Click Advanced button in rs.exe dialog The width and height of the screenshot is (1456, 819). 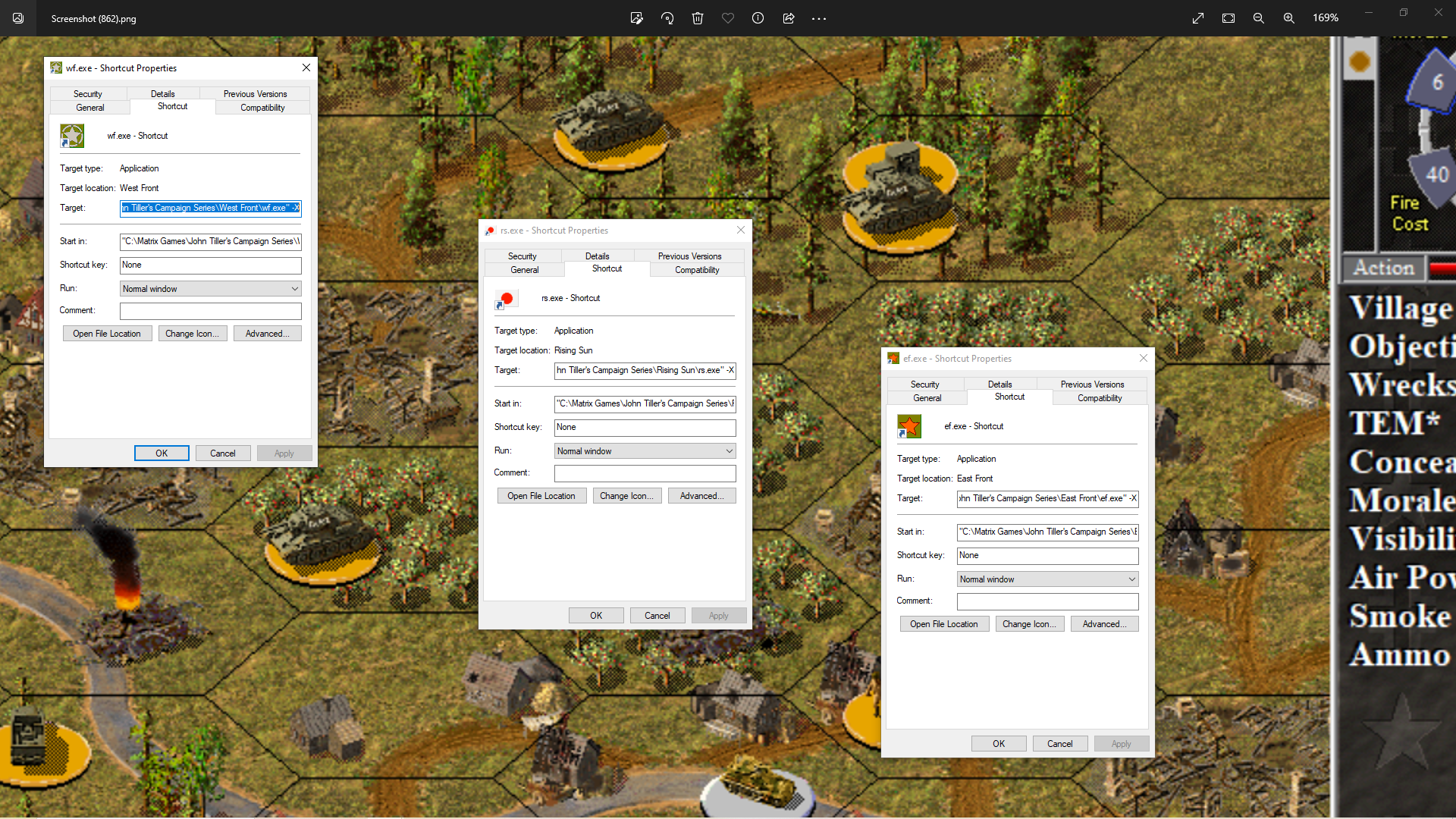[x=701, y=496]
